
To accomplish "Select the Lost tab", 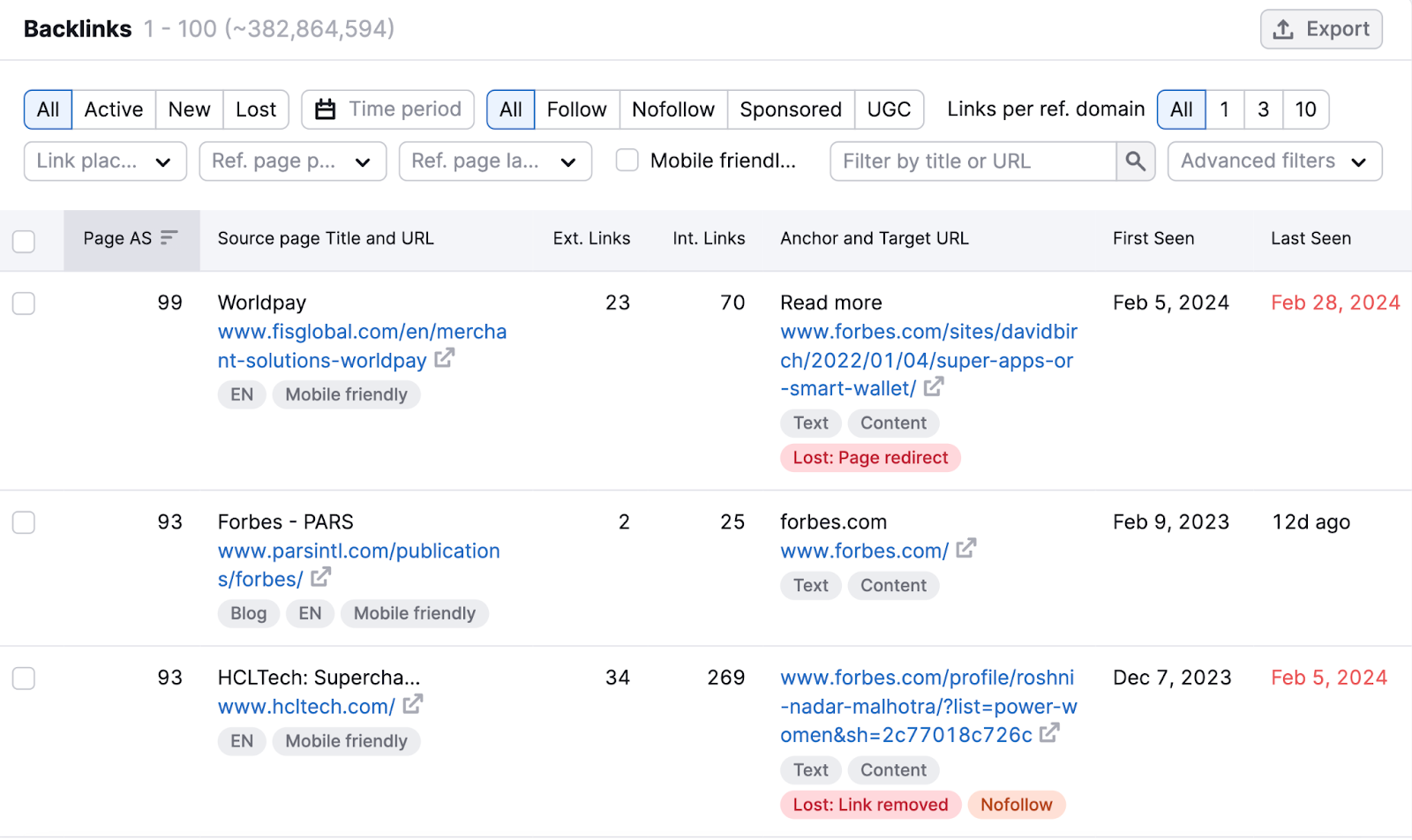I will [256, 109].
